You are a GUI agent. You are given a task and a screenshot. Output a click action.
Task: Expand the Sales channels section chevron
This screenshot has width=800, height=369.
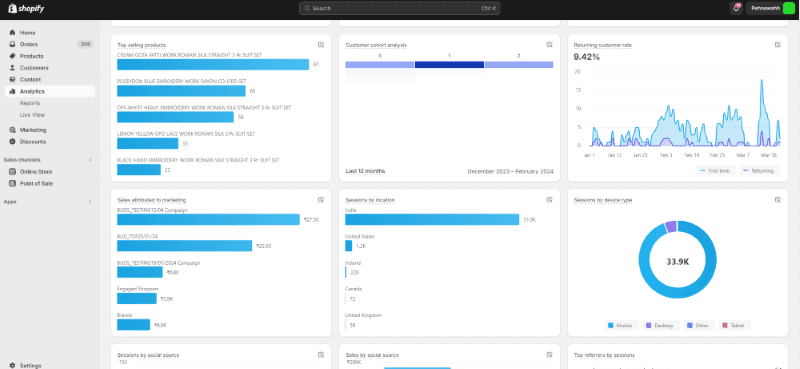(x=90, y=160)
